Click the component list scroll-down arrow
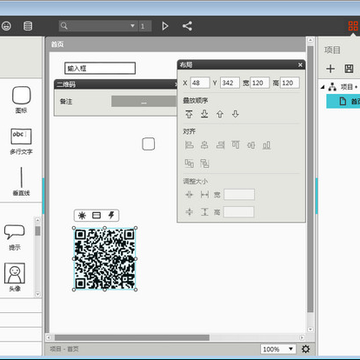This screenshot has width=360, height=360. 37,294
